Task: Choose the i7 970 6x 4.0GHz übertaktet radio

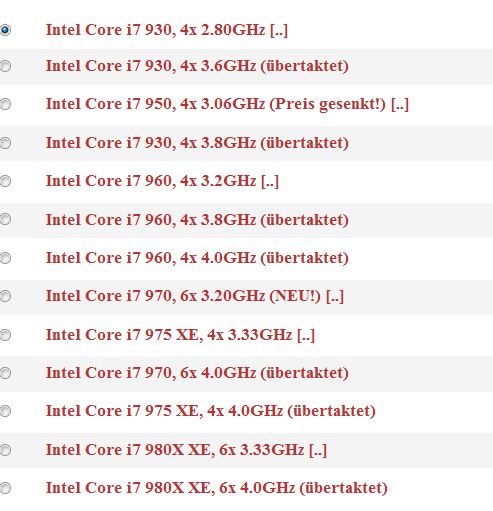Action: (5, 373)
